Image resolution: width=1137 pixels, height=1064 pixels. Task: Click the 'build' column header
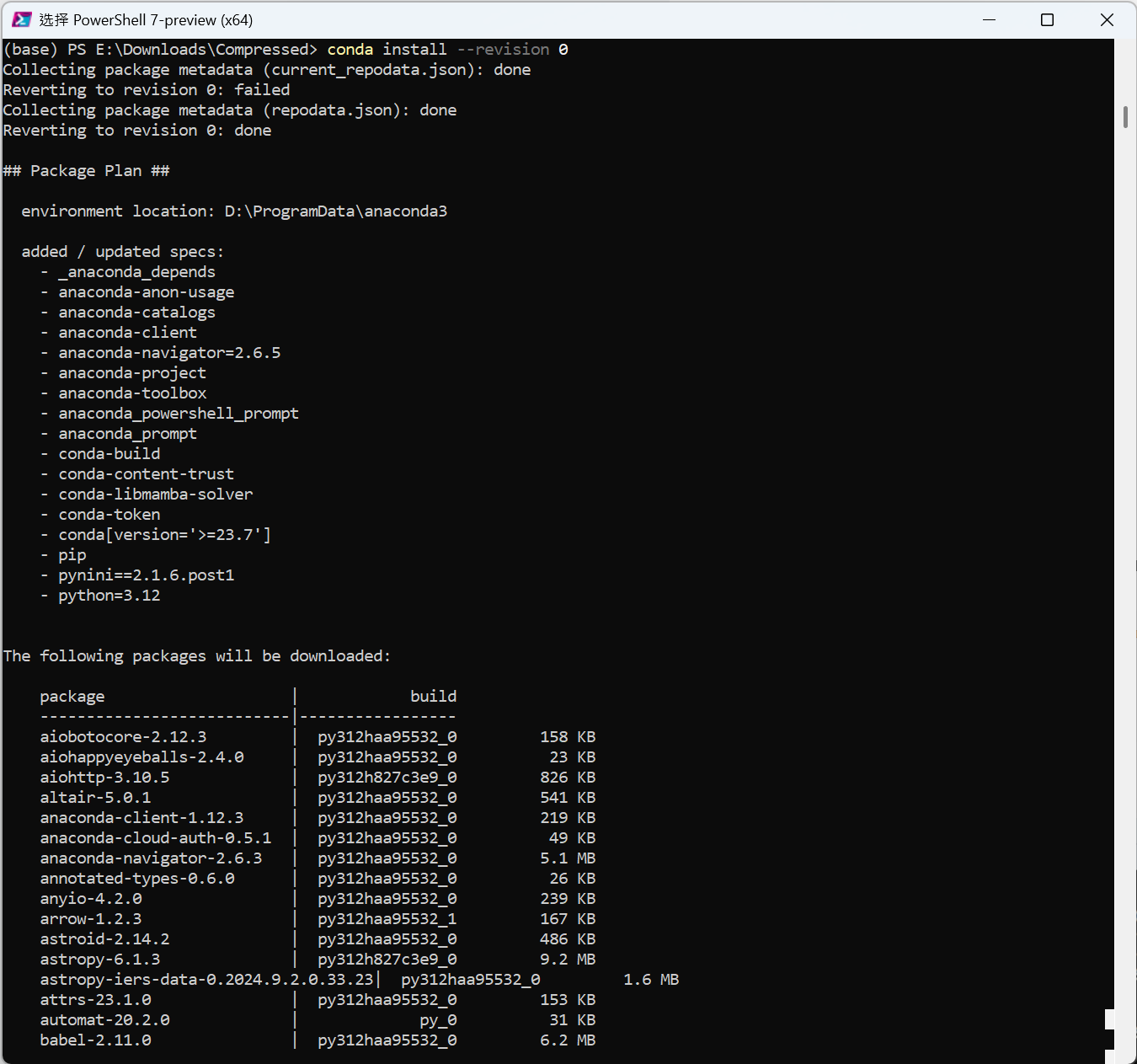[x=434, y=697]
